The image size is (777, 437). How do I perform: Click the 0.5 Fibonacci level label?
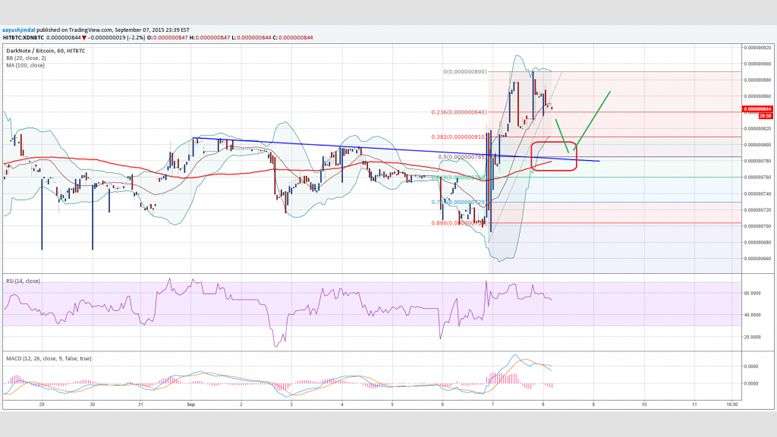(462, 157)
